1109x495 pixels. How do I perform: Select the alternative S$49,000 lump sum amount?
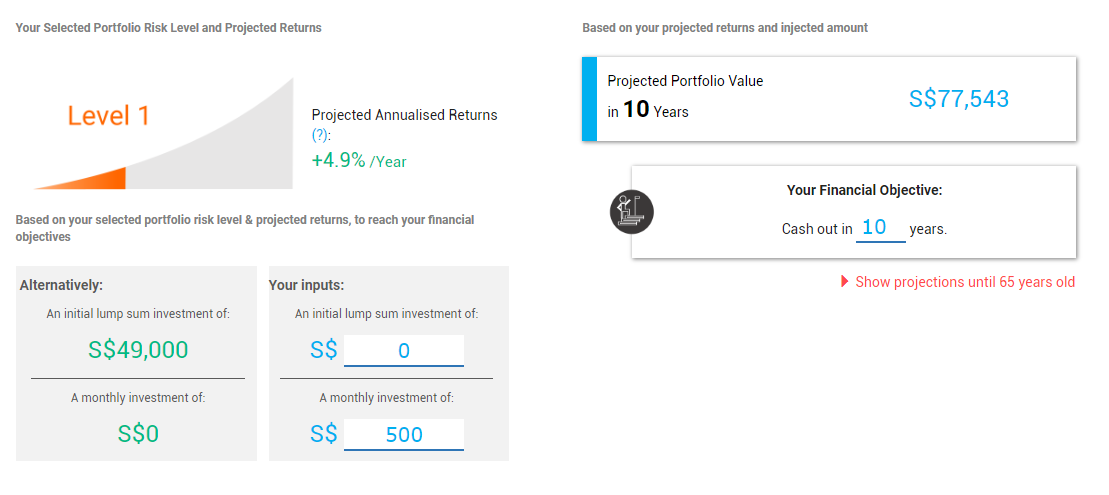coord(137,350)
